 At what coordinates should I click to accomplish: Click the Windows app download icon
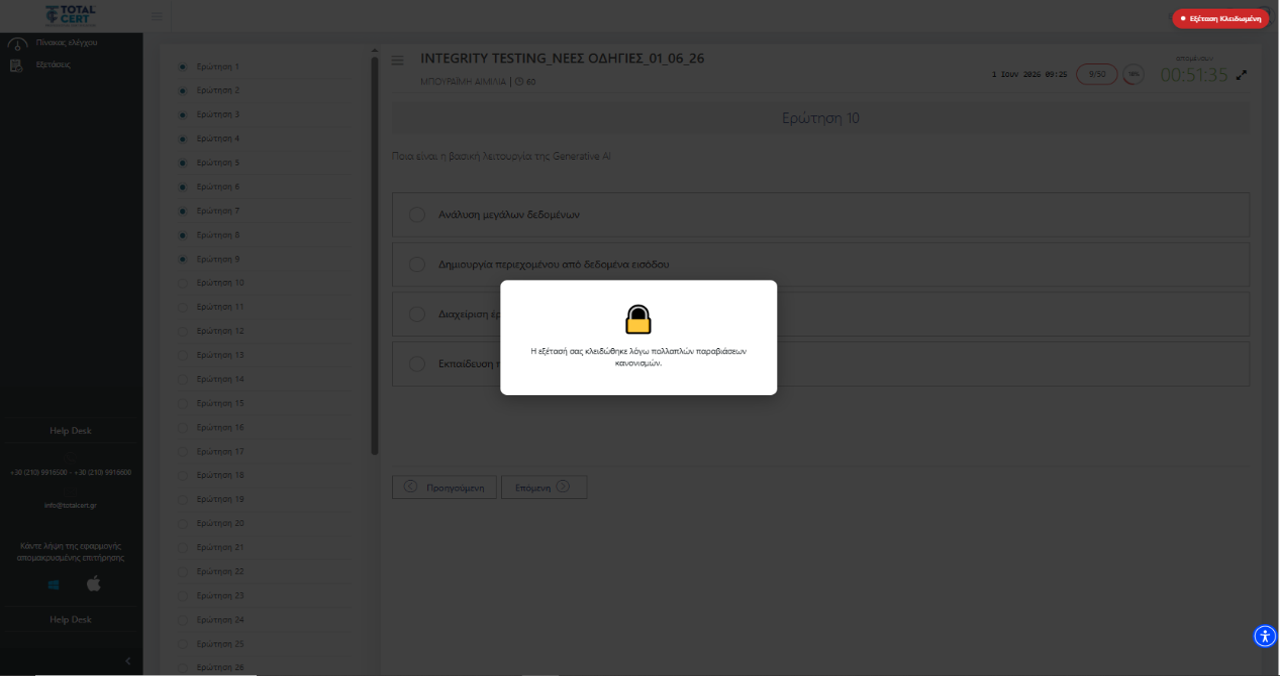tap(53, 585)
